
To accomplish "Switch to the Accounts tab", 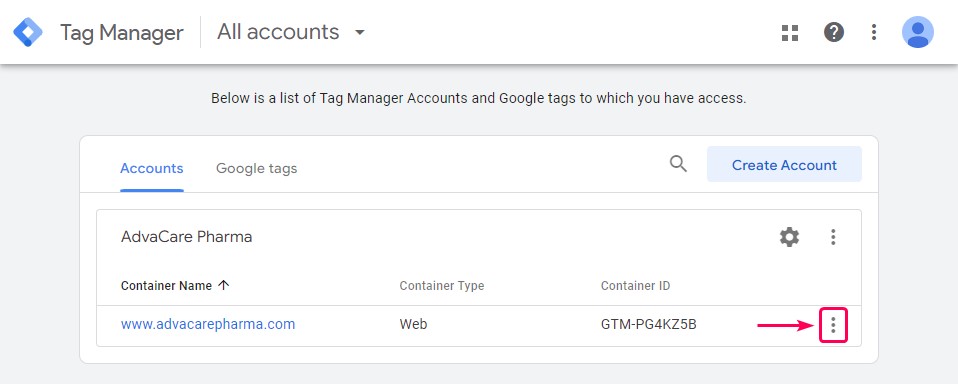I will pos(152,168).
